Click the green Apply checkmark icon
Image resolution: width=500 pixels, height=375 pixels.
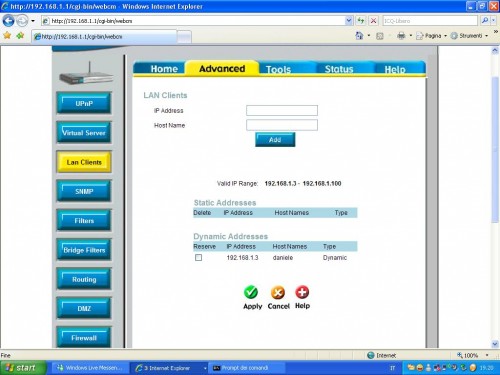coord(251,292)
